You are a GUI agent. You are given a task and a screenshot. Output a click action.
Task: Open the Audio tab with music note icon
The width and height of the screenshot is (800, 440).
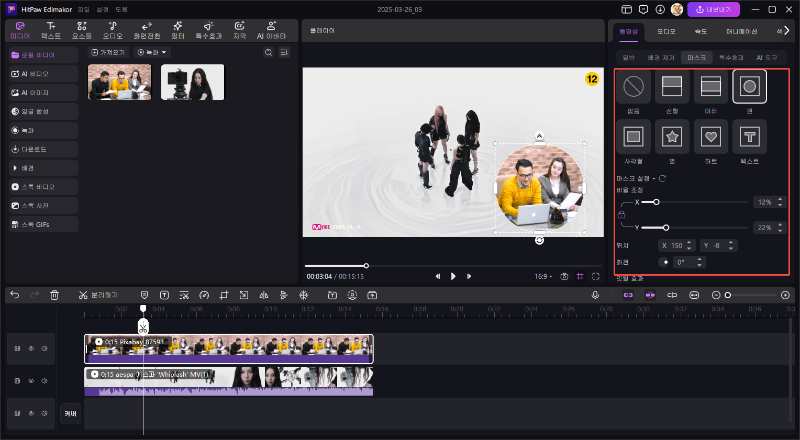113,30
